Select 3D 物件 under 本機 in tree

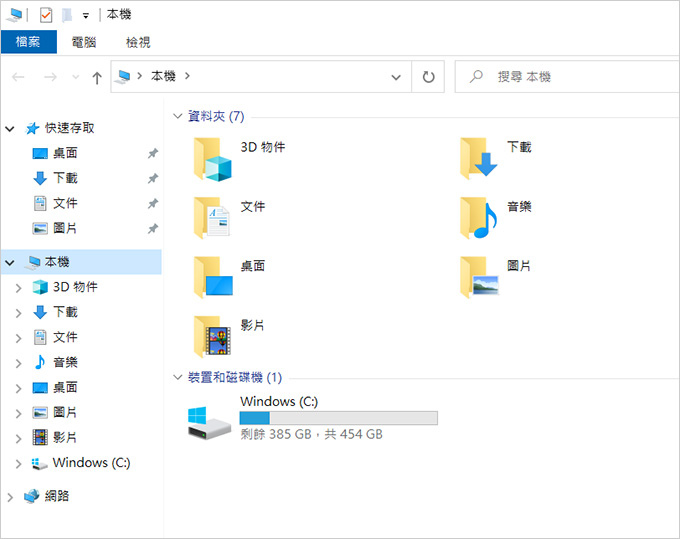pyautogui.click(x=75, y=287)
